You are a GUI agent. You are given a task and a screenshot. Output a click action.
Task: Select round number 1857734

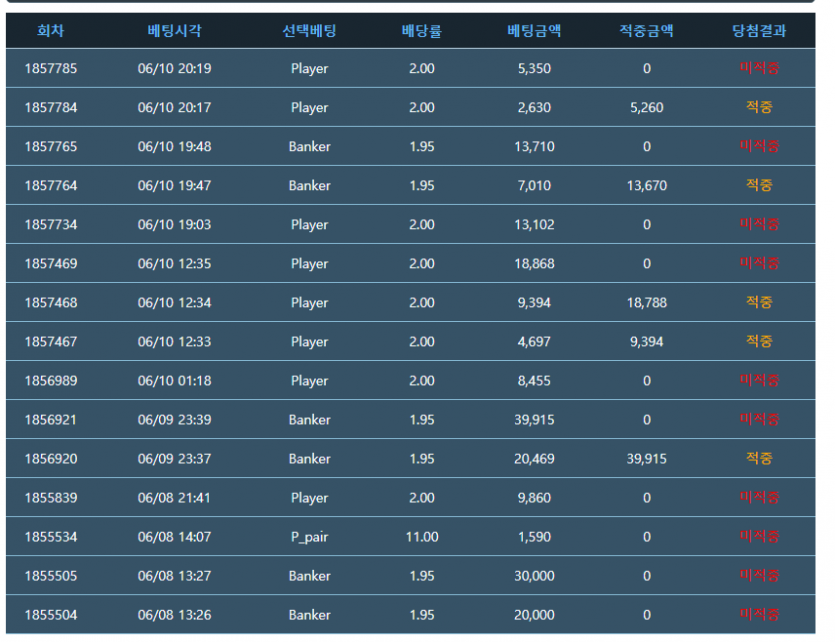(x=51, y=225)
